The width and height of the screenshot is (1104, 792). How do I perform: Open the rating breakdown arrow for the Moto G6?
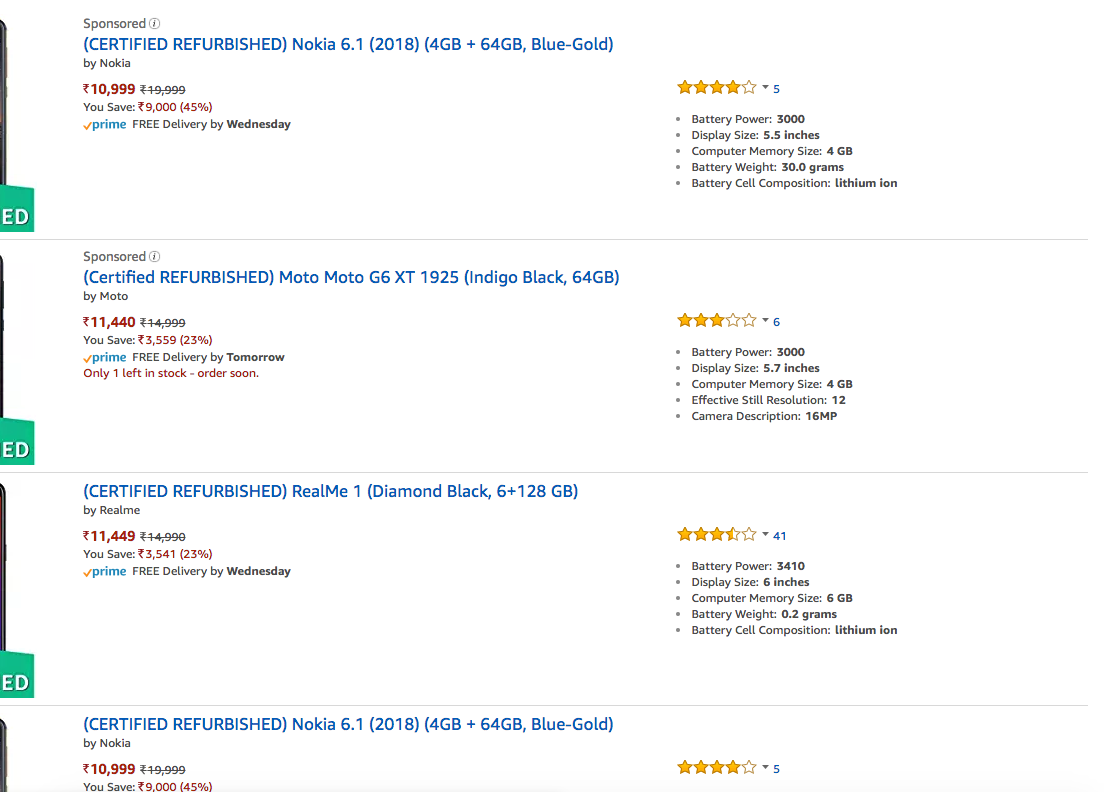click(x=765, y=321)
